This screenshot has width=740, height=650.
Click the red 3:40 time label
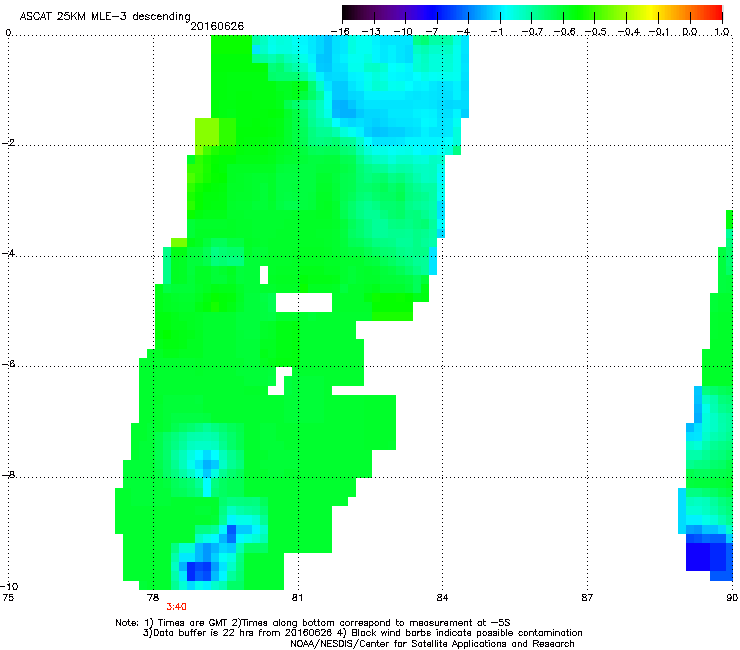tap(177, 607)
